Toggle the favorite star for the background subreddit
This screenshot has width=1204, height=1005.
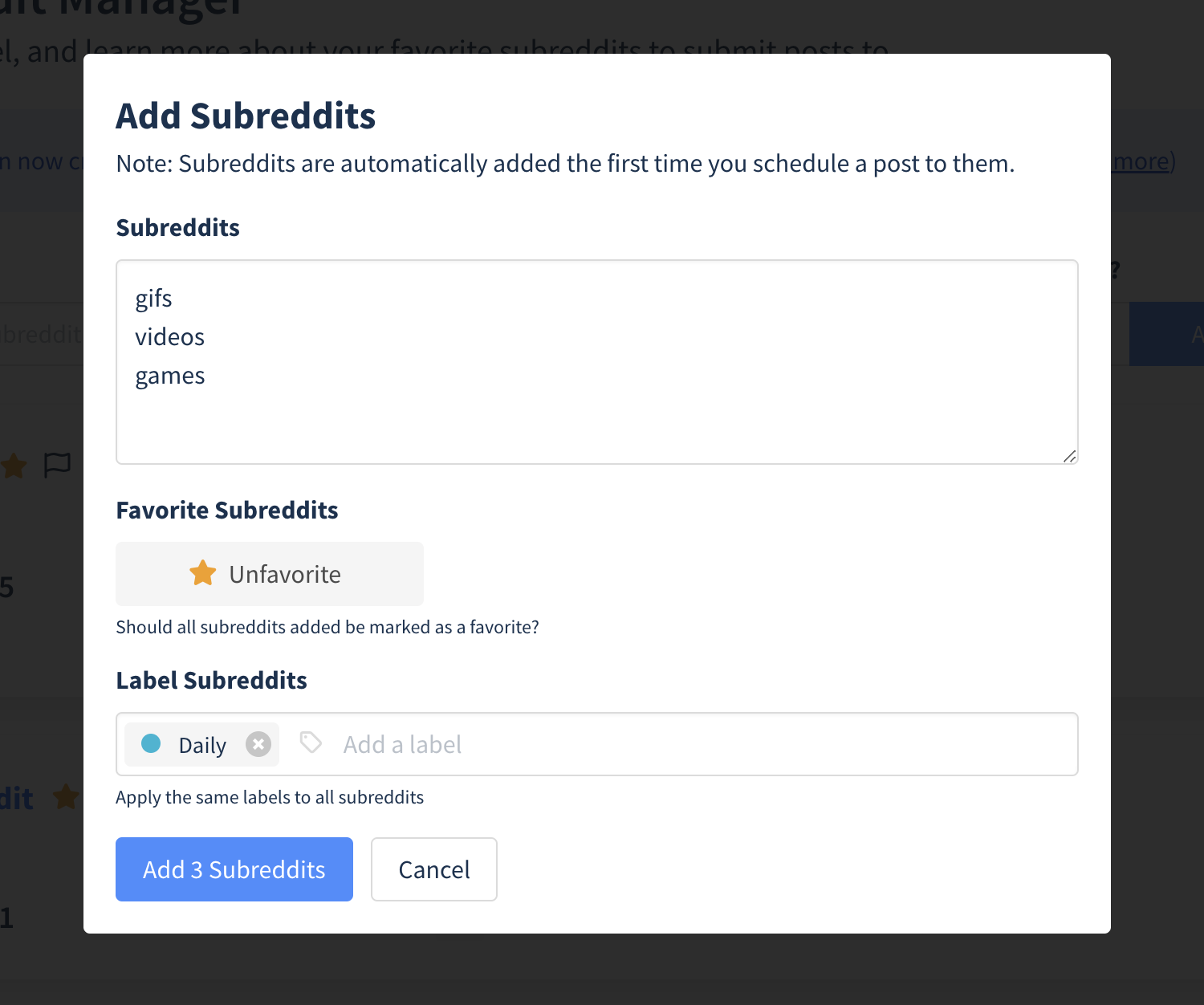(13, 466)
